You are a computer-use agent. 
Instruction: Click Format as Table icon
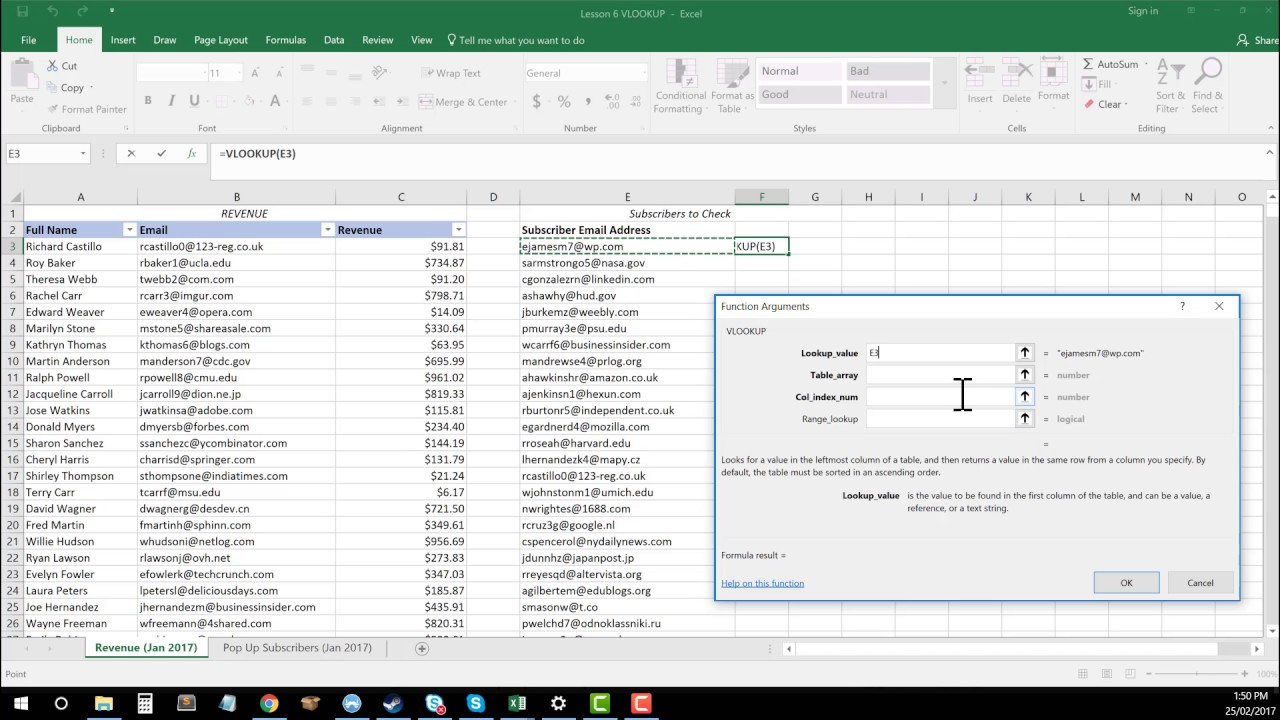click(731, 75)
